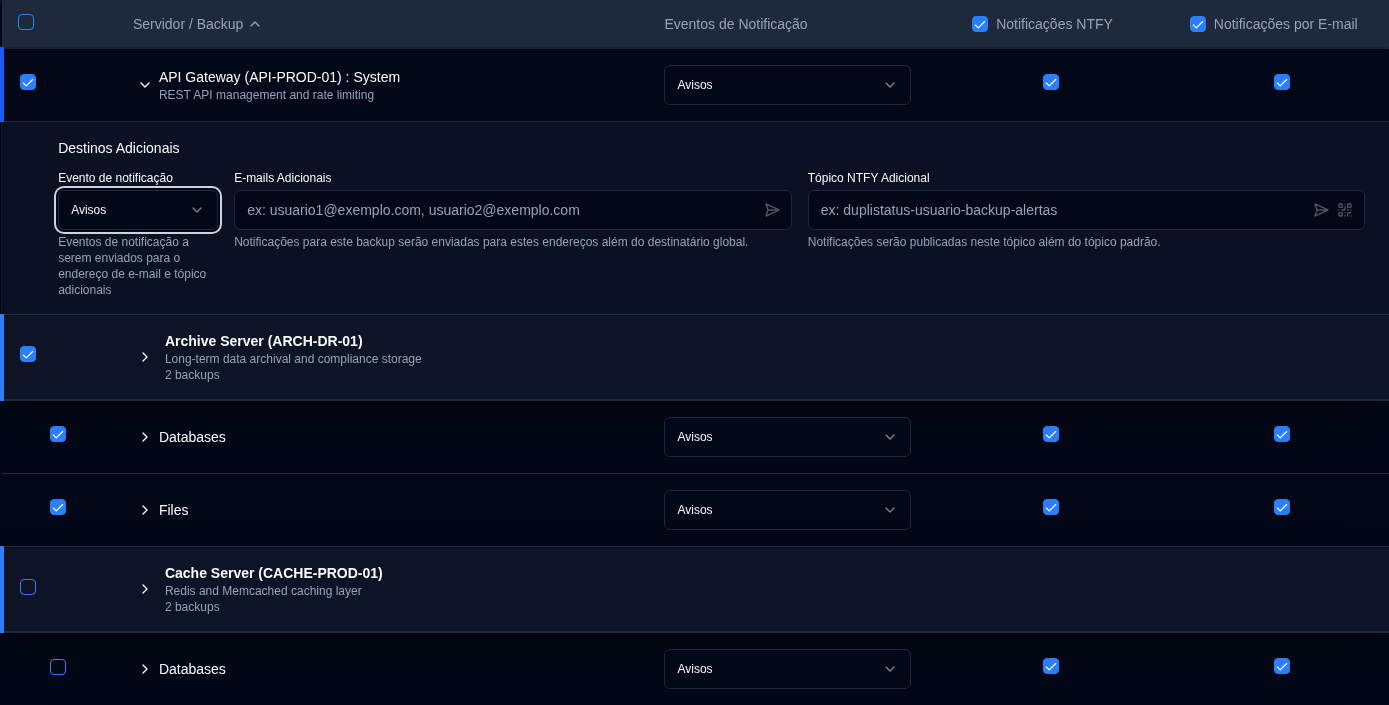The image size is (1389, 705).
Task: Toggle the Notificações por E-mail header checkbox
Action: click(x=1198, y=24)
